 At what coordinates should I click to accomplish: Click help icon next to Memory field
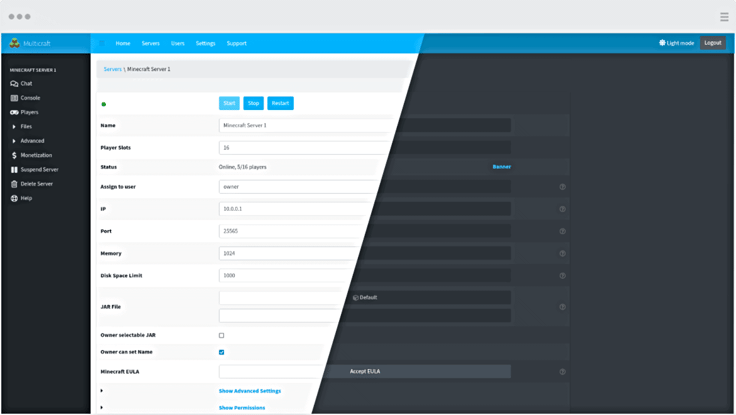[x=562, y=254]
